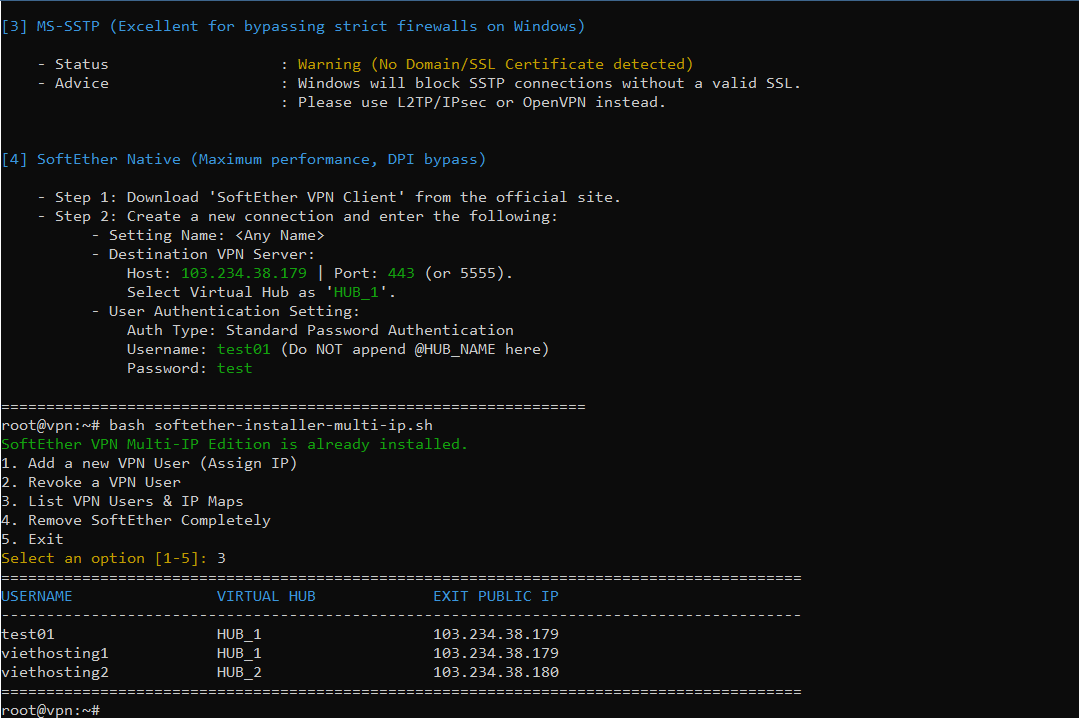Select the password 'test' value
The height and width of the screenshot is (718, 1079).
(234, 367)
